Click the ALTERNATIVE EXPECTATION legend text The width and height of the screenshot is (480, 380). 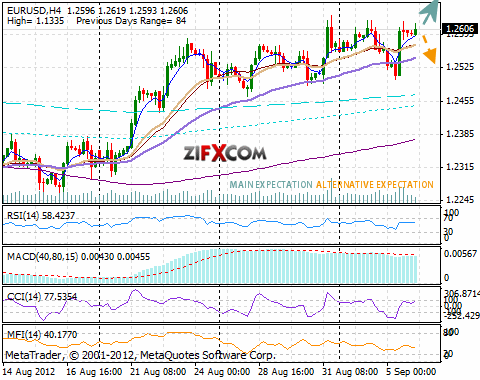click(375, 185)
